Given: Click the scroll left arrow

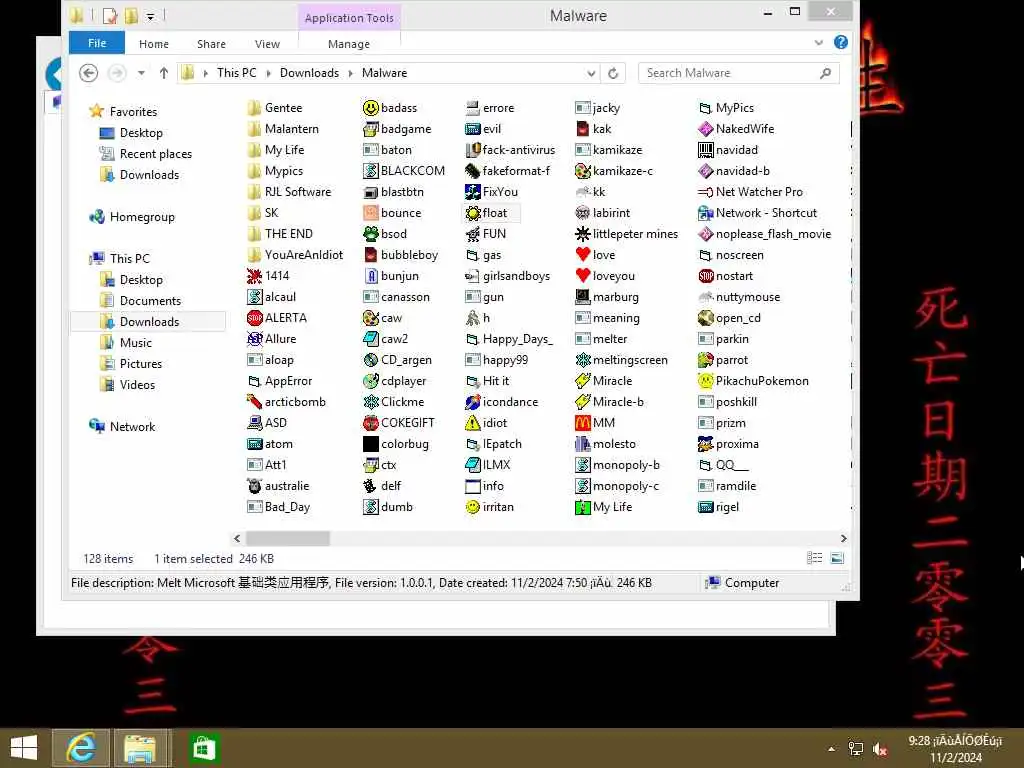Looking at the screenshot, I should click(237, 539).
